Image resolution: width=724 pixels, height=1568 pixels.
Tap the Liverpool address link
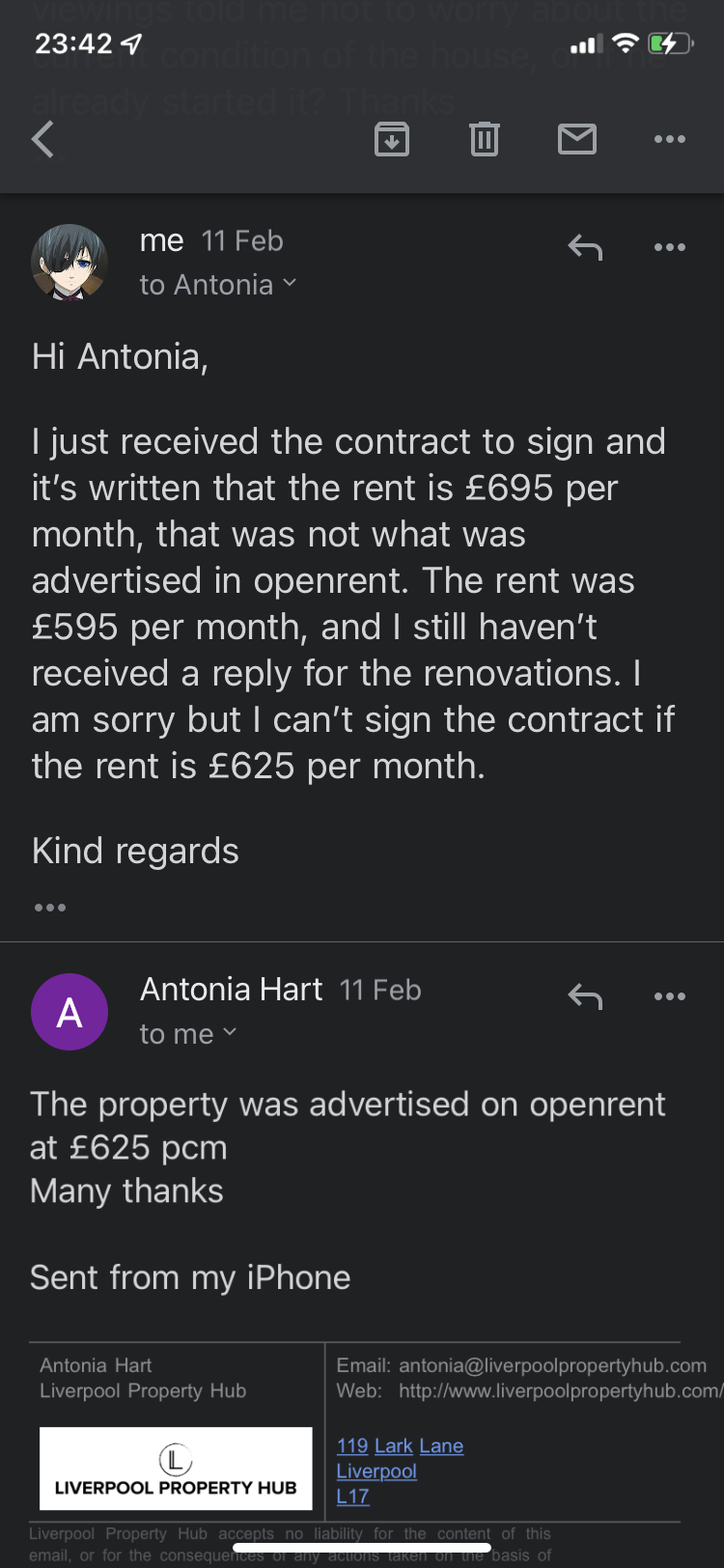coord(376,1470)
